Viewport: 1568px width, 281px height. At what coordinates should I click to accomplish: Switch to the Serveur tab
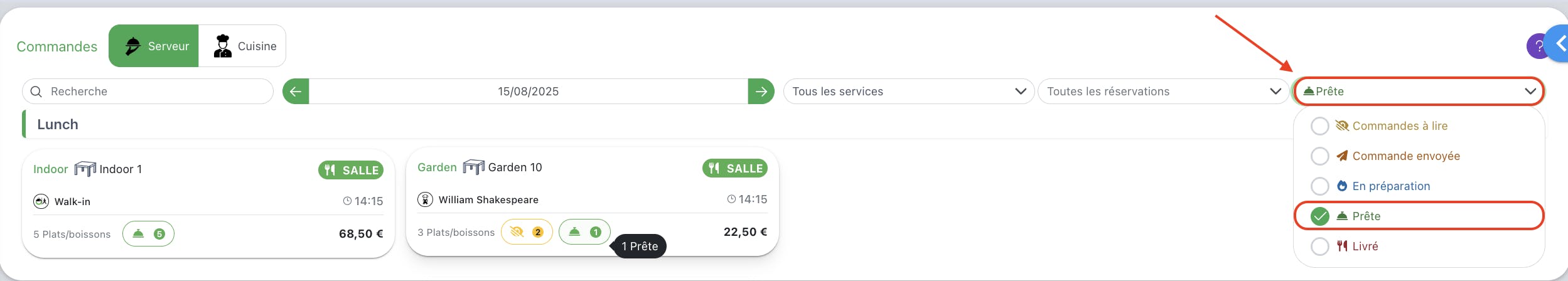[x=154, y=46]
